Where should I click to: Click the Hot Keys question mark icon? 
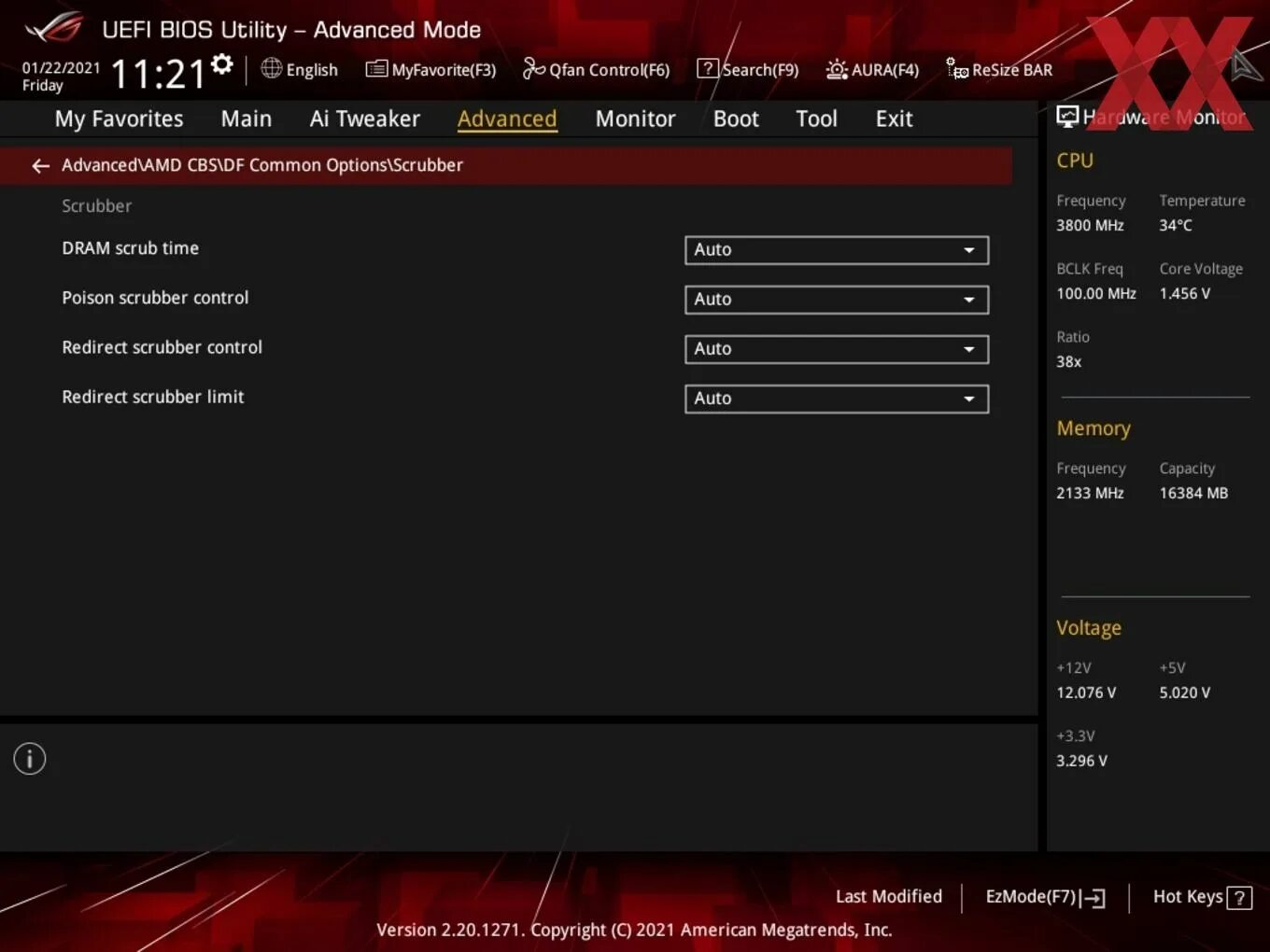point(1239,898)
